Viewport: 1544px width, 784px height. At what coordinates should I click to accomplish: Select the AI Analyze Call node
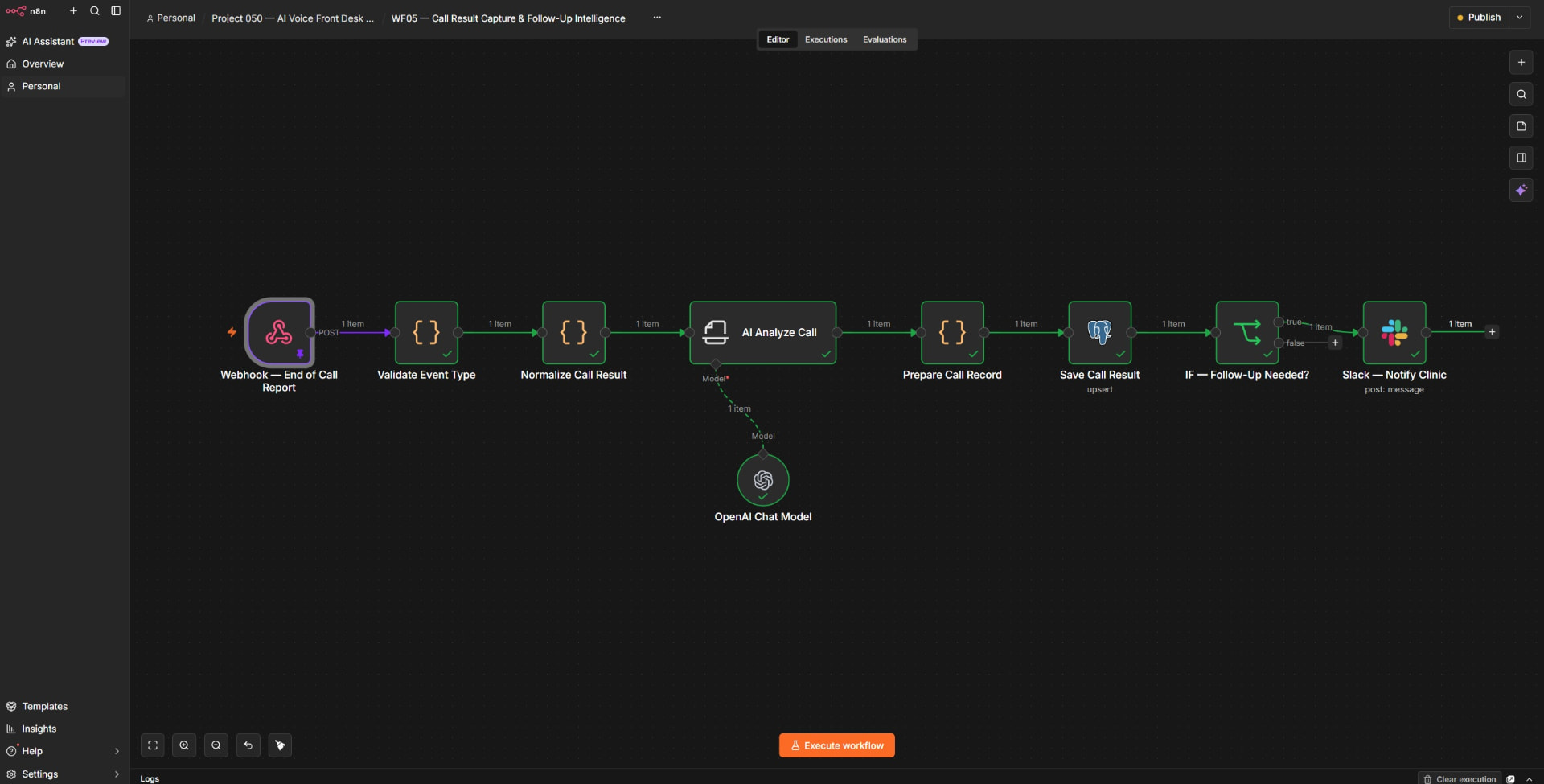[762, 332]
